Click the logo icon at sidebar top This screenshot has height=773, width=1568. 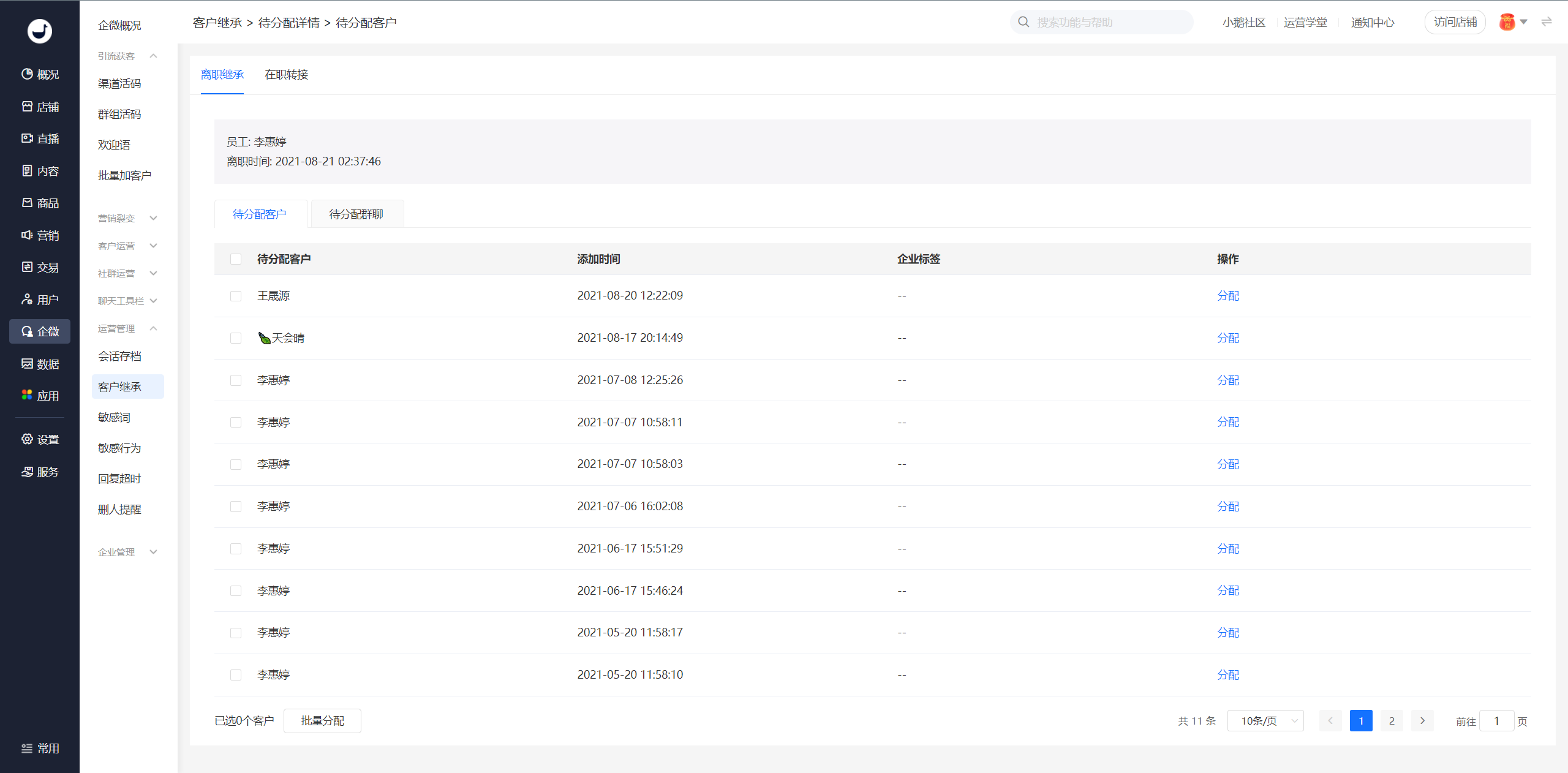[40, 31]
